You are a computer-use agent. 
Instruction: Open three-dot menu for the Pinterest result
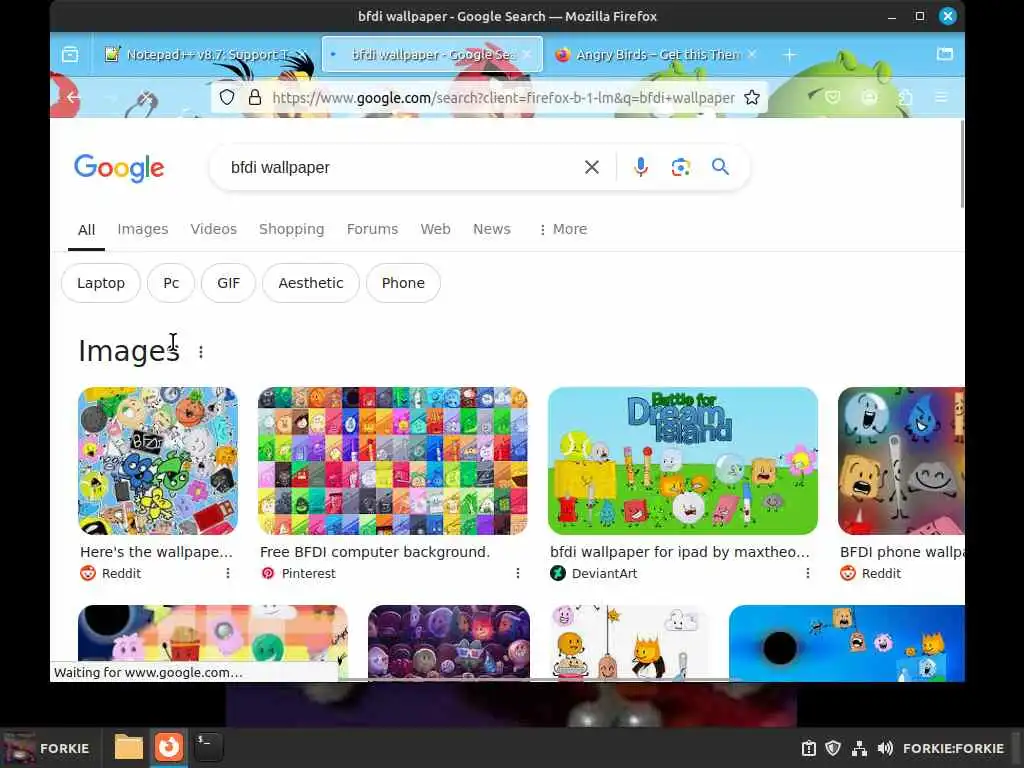tap(518, 573)
